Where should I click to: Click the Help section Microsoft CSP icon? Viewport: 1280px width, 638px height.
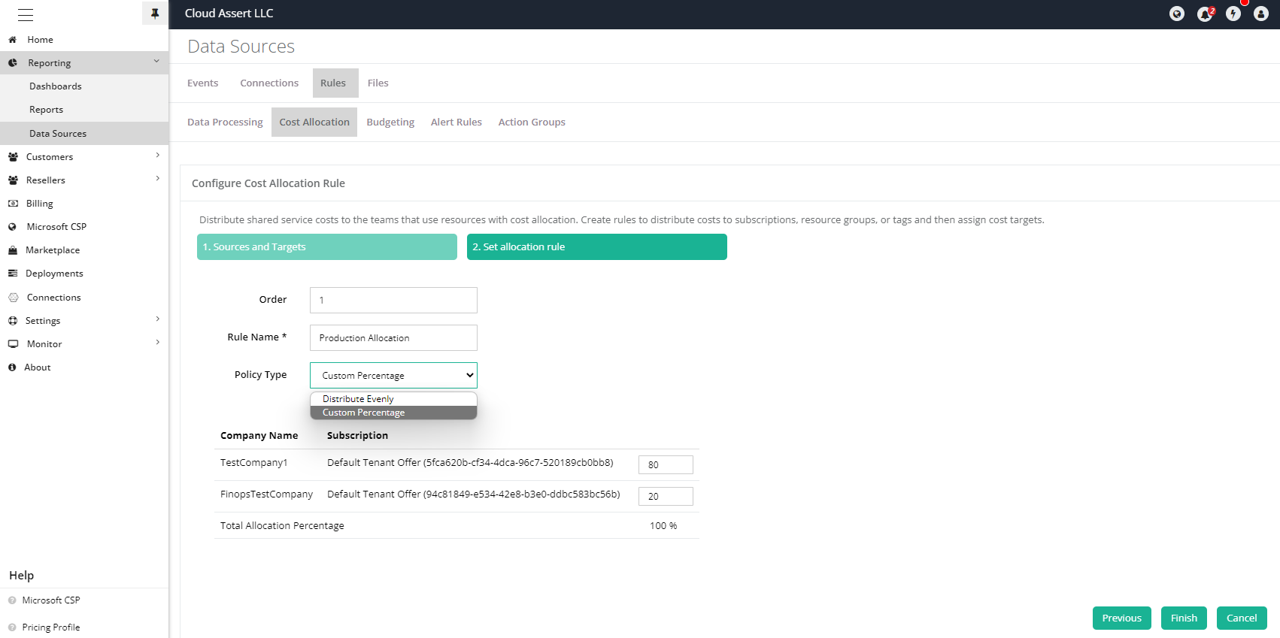[x=12, y=601]
